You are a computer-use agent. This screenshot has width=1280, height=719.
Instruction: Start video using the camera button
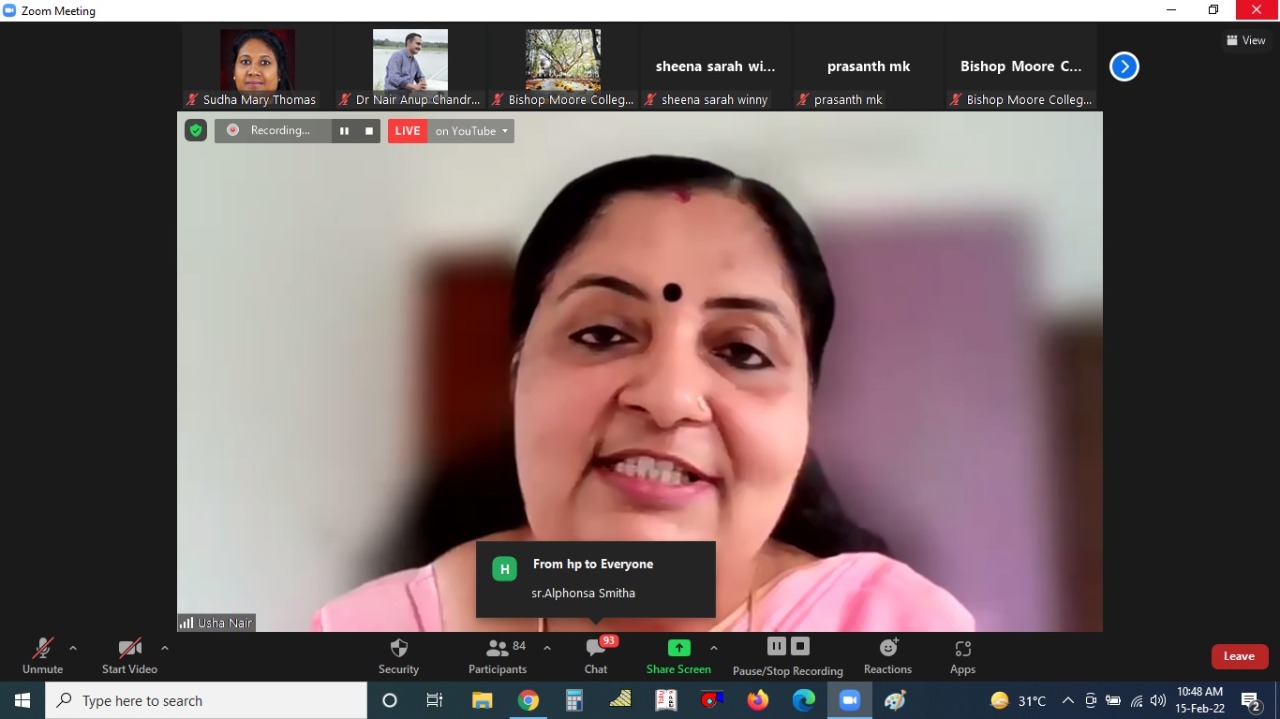click(129, 656)
